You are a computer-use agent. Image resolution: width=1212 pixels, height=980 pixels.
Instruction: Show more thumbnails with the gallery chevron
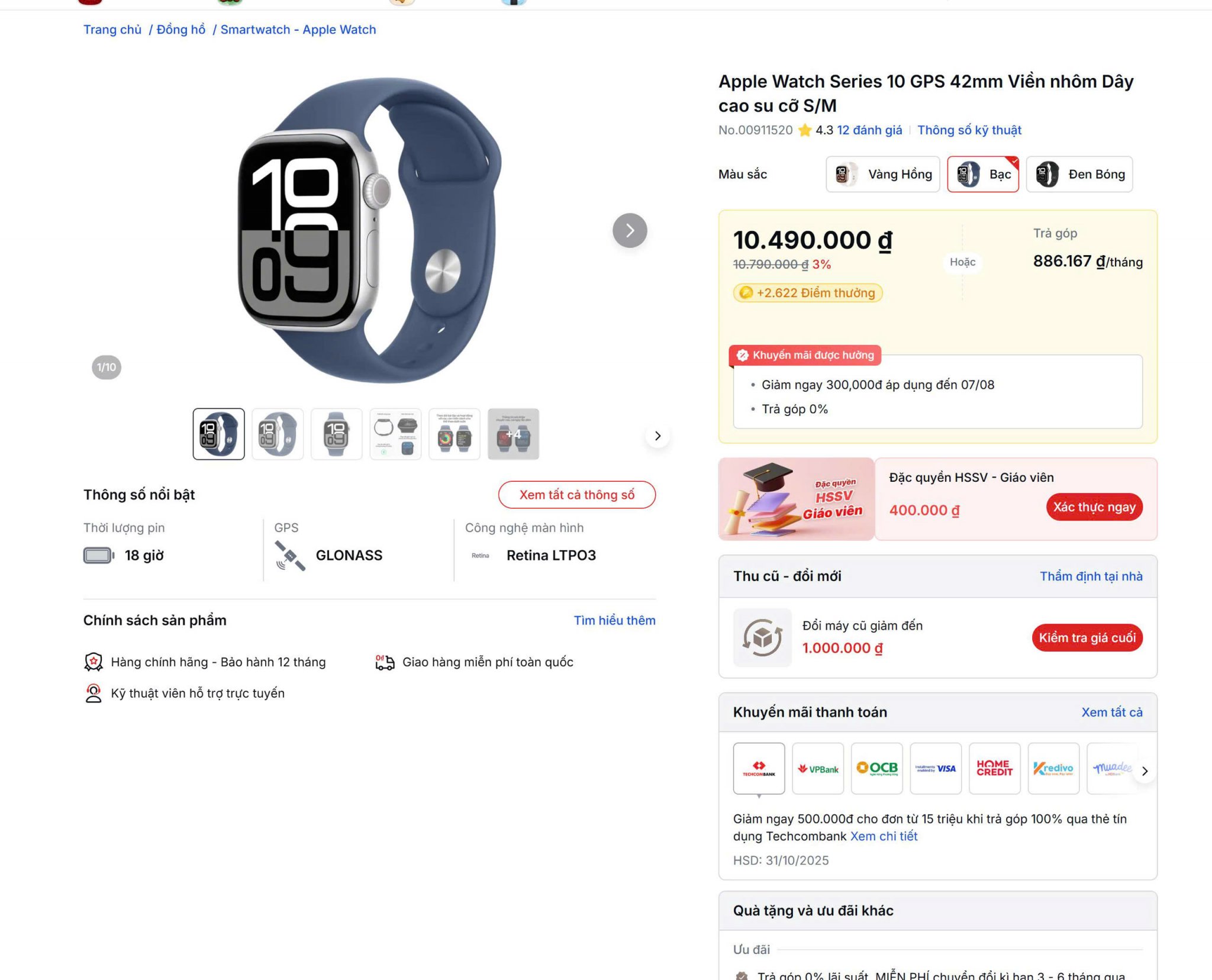657,436
